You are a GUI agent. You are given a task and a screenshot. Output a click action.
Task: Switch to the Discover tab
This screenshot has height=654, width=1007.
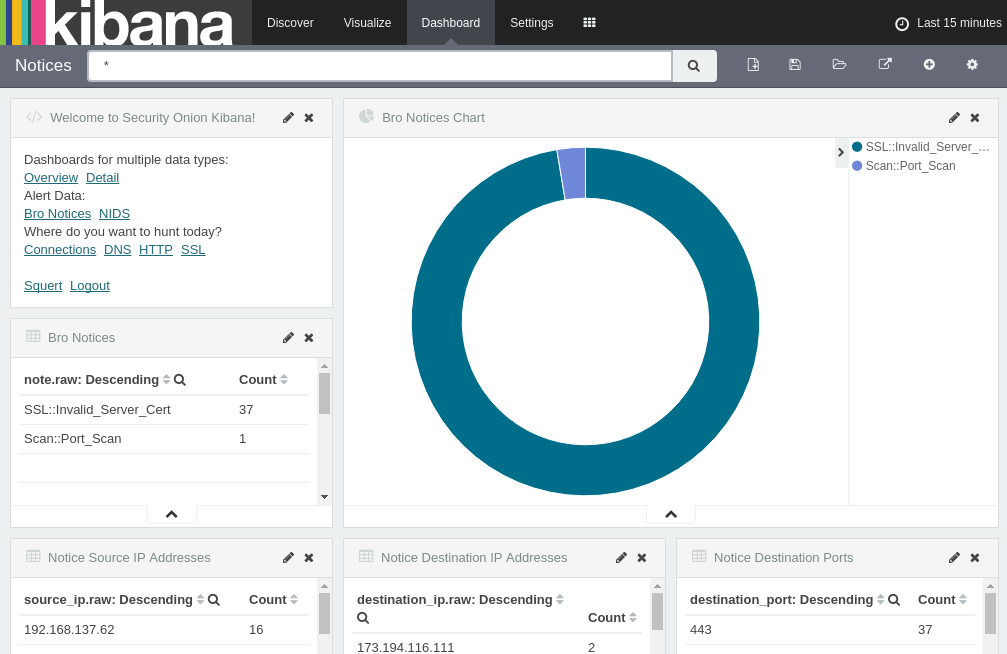pyautogui.click(x=290, y=22)
